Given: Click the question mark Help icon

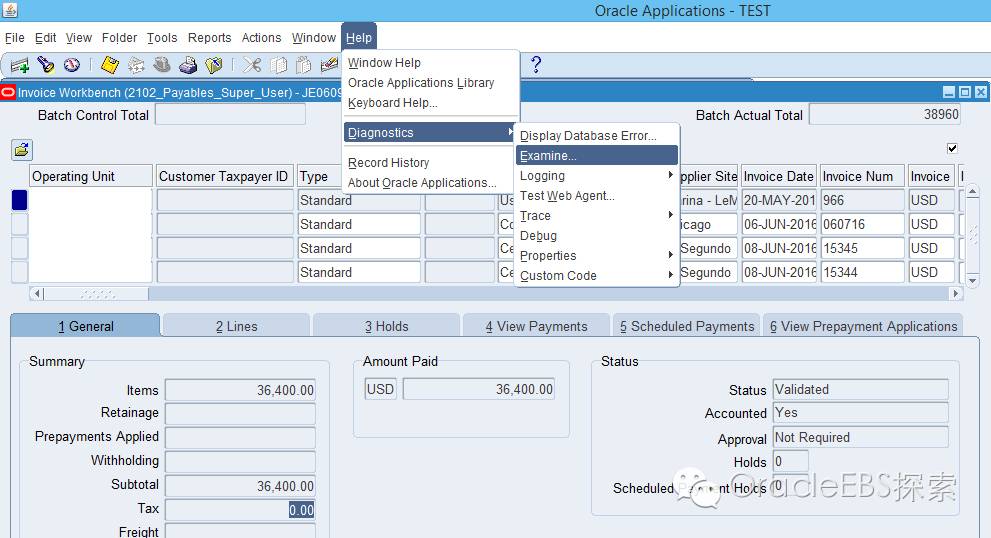Looking at the screenshot, I should [x=536, y=64].
